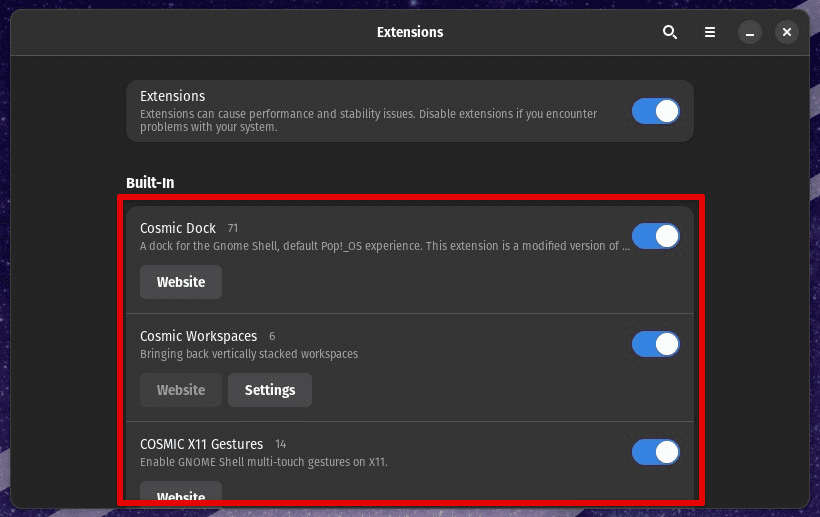
Task: Open Settings for Cosmic Workspaces
Action: tap(270, 390)
